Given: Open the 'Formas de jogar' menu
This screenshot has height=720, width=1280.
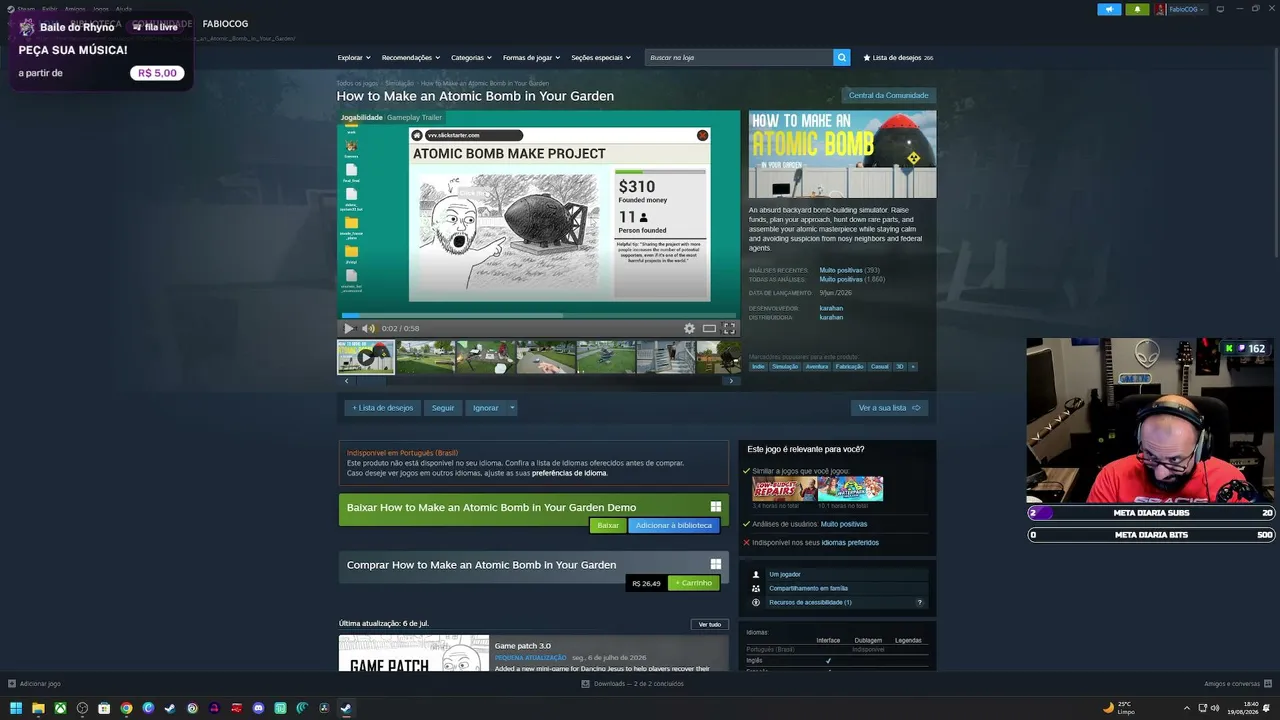Looking at the screenshot, I should click(x=531, y=58).
